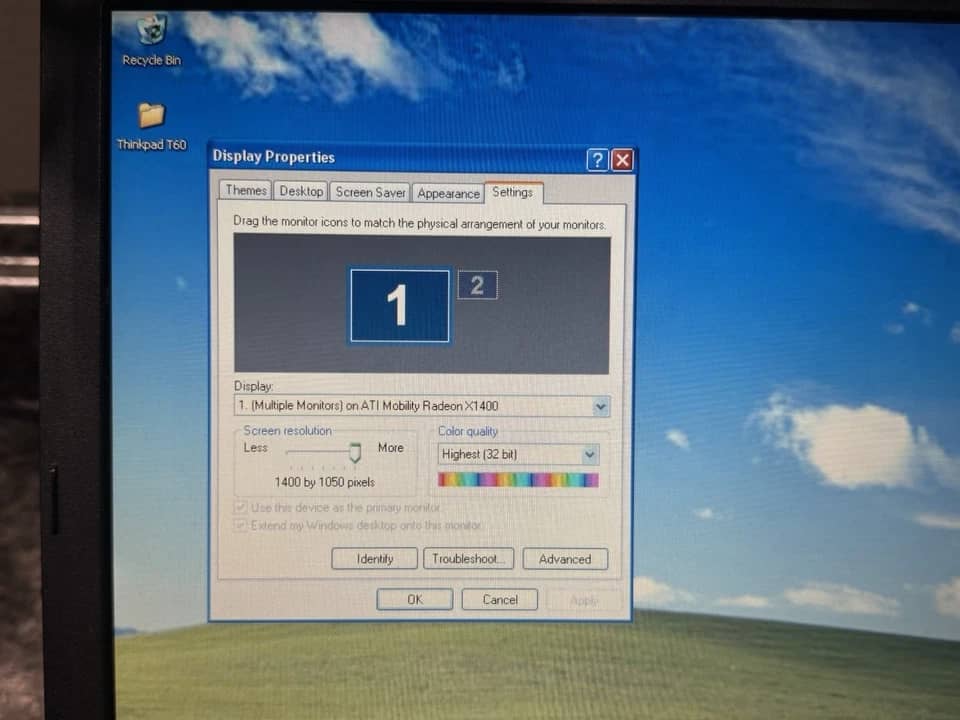Switch to the Desktop tab

(x=301, y=191)
